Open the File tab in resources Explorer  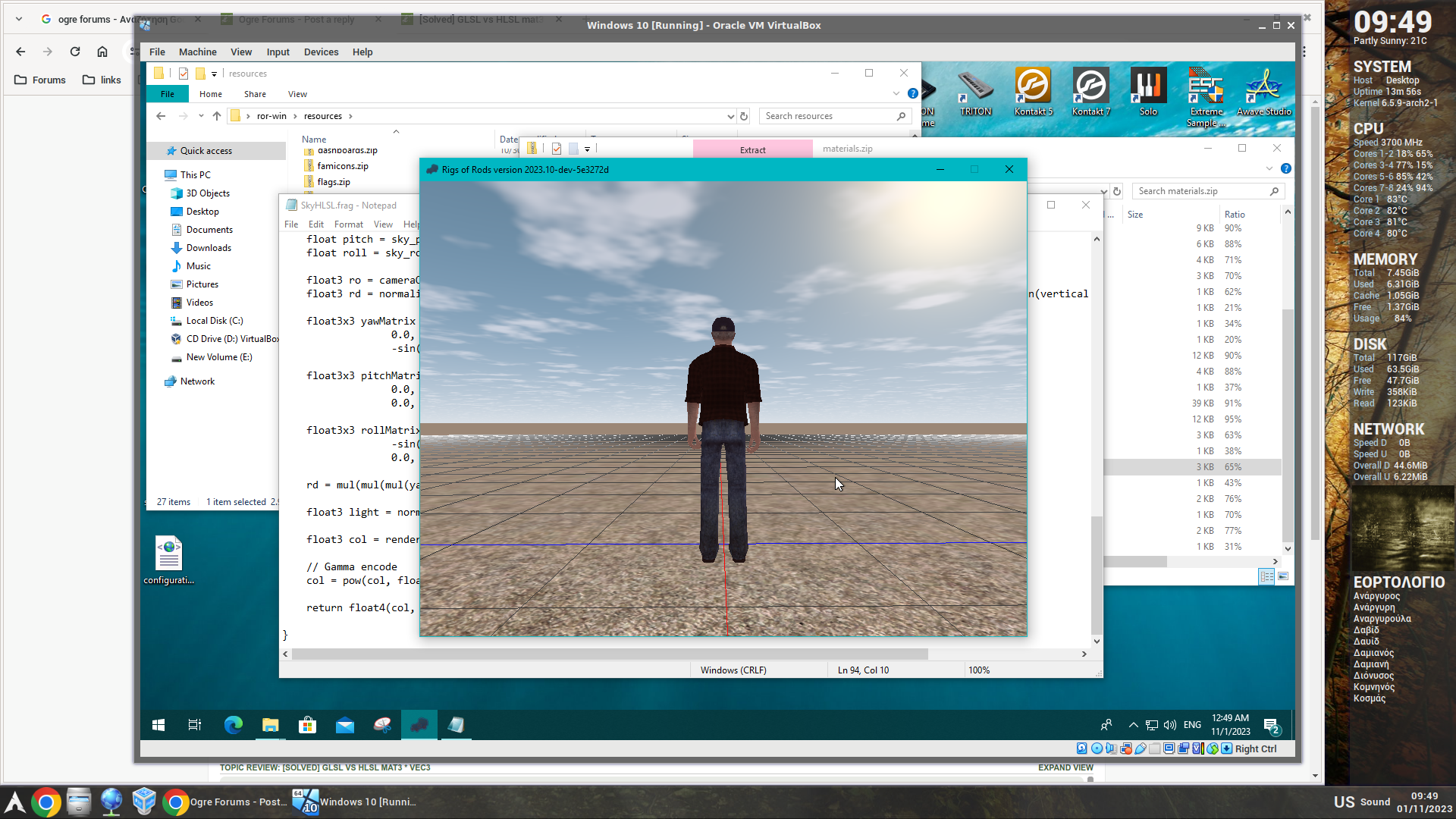coord(168,94)
